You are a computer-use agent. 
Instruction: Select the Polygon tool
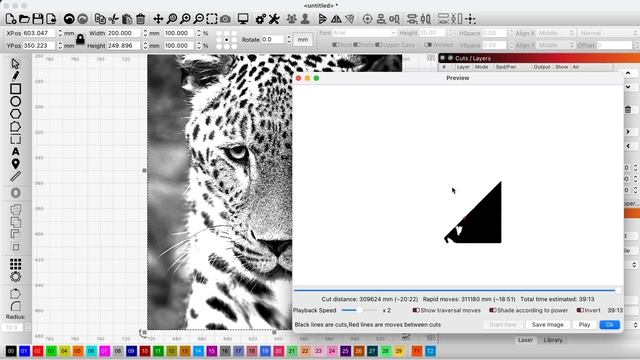(16, 114)
